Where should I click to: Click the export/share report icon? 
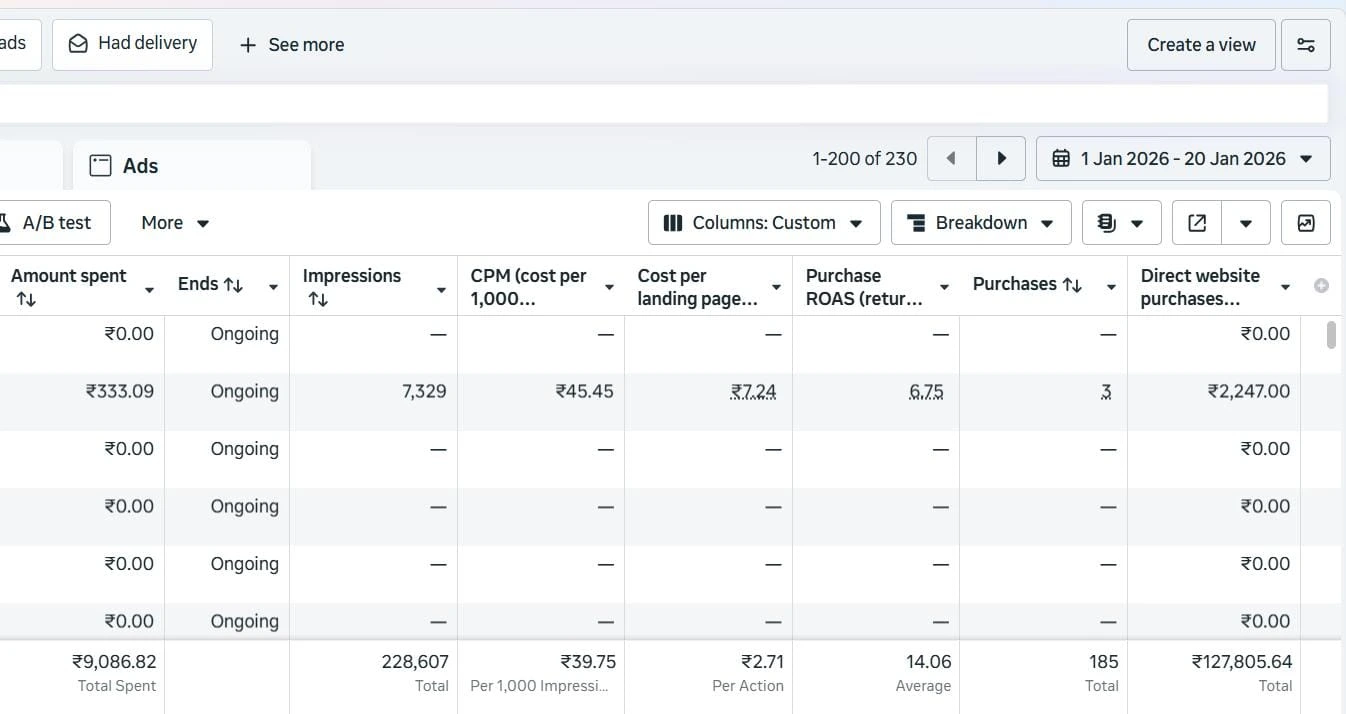(x=1197, y=223)
